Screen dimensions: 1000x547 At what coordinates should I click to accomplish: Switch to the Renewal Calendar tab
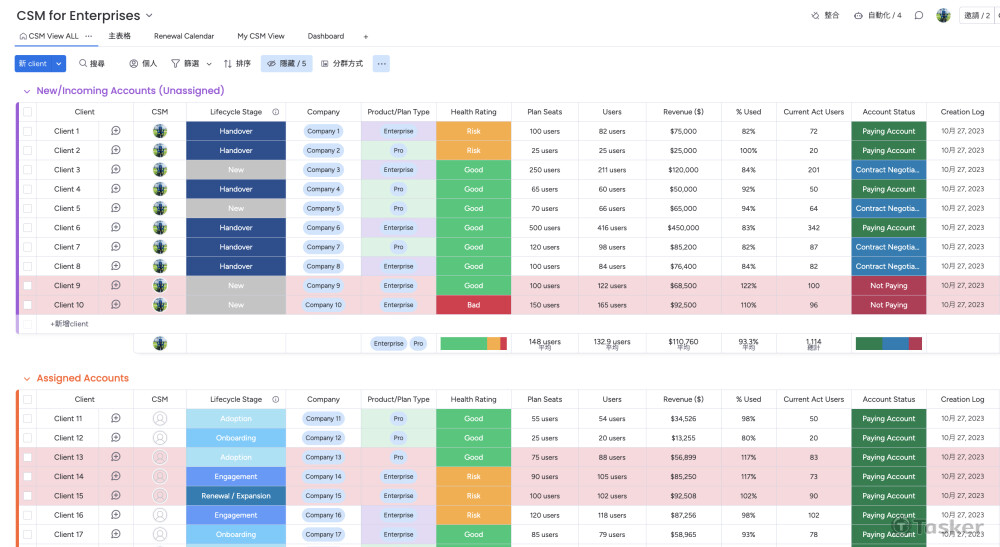point(183,36)
